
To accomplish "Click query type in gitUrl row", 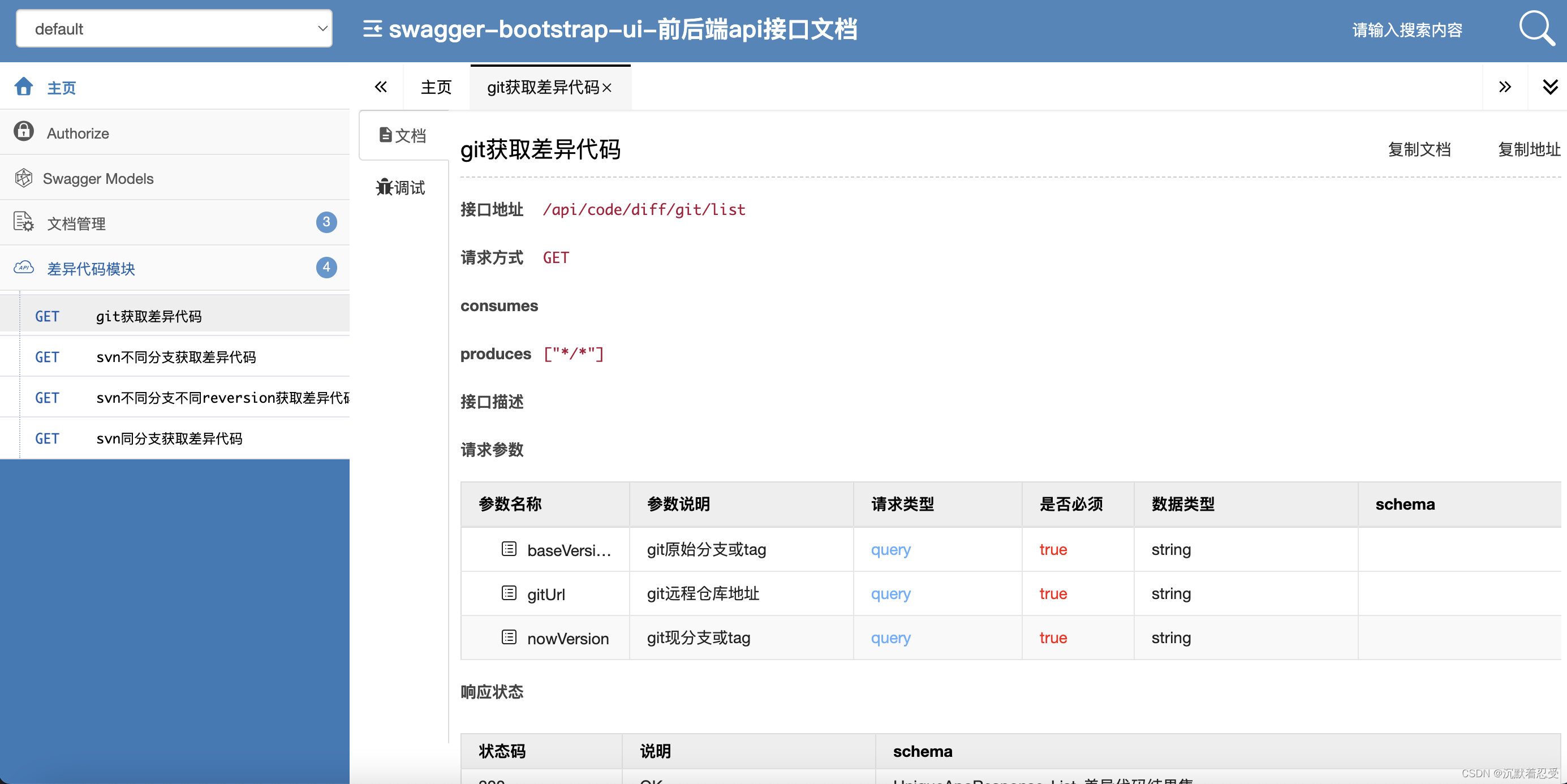I will coord(890,593).
